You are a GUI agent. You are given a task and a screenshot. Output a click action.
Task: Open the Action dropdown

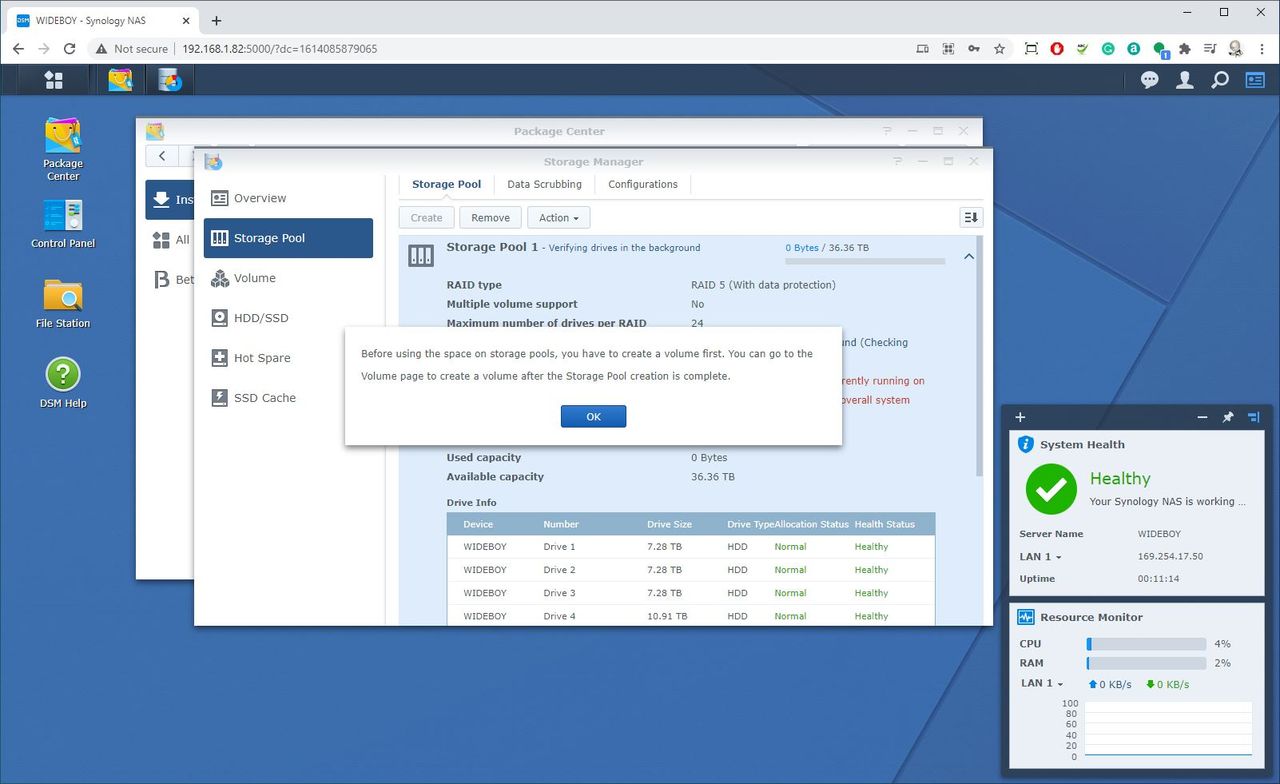tap(559, 217)
